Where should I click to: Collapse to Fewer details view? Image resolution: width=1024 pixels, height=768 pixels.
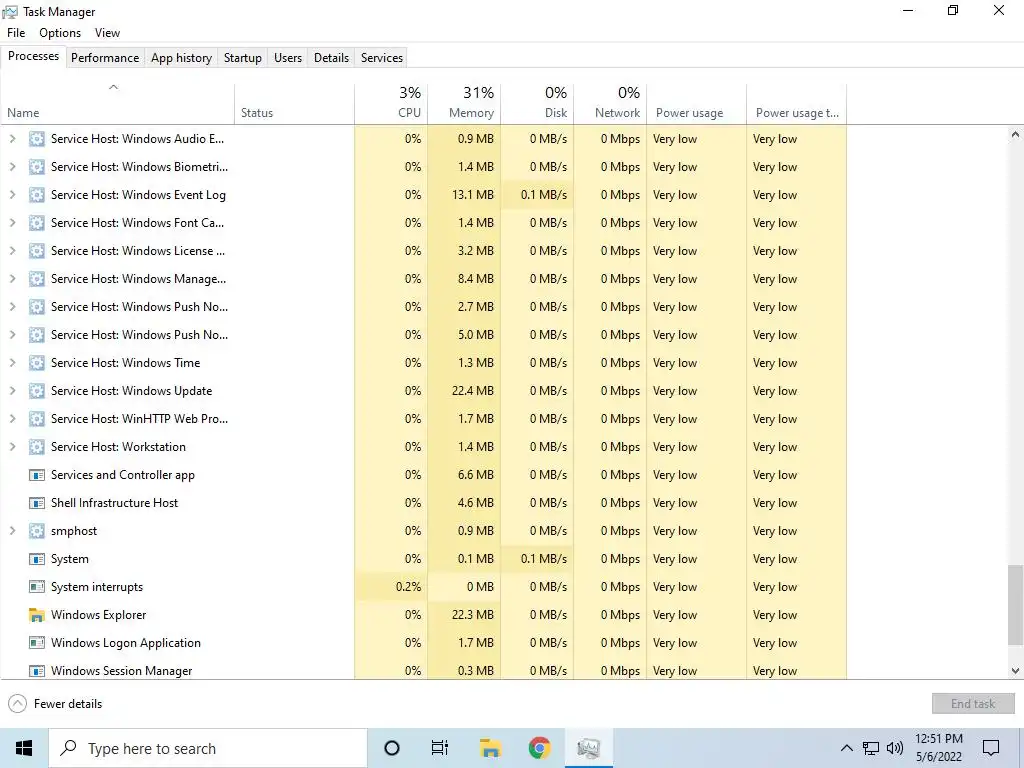point(56,704)
